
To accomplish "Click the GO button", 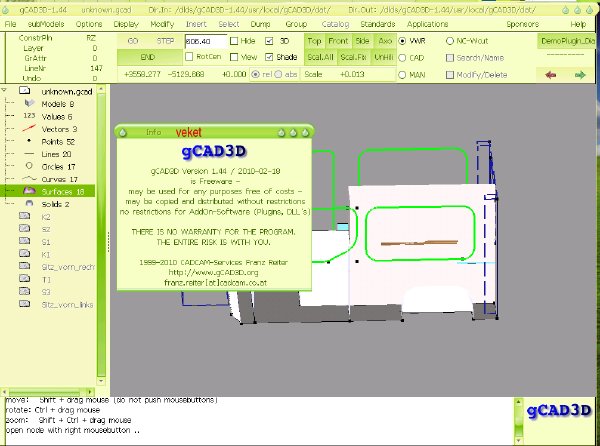I will point(133,41).
